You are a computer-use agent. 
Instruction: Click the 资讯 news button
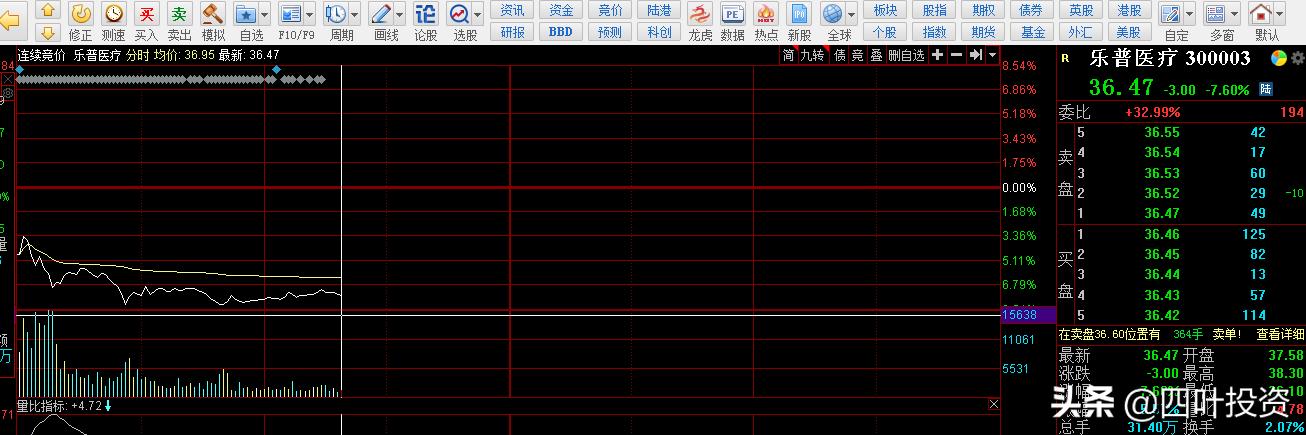point(513,10)
